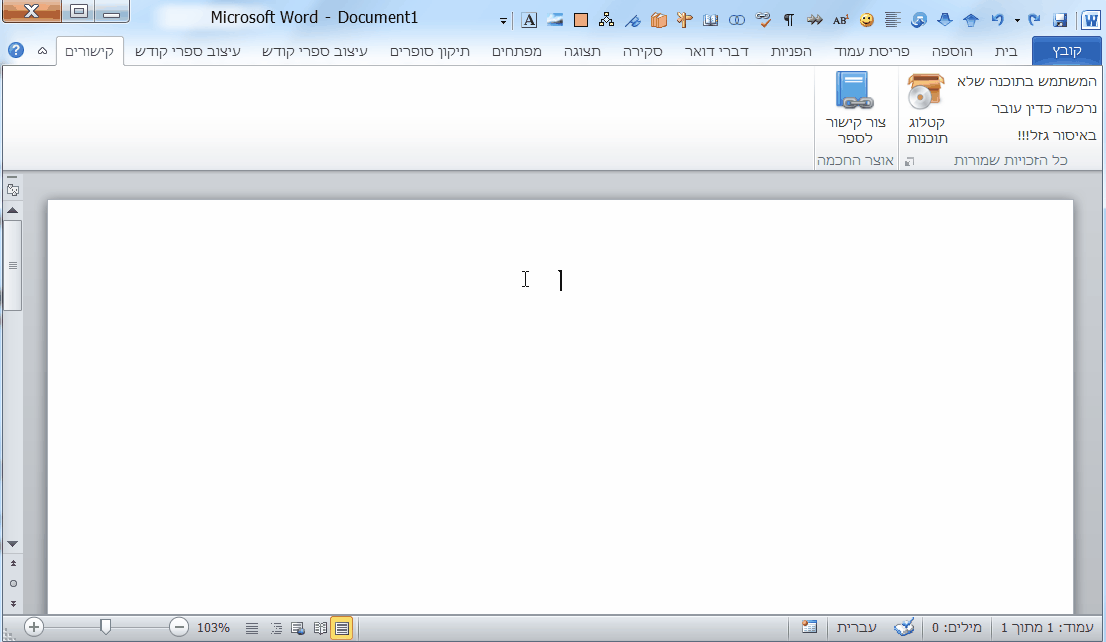Open the עיצוב ספרי קודש tab next to תיקון סופרים
The height and width of the screenshot is (642, 1106).
click(x=315, y=51)
